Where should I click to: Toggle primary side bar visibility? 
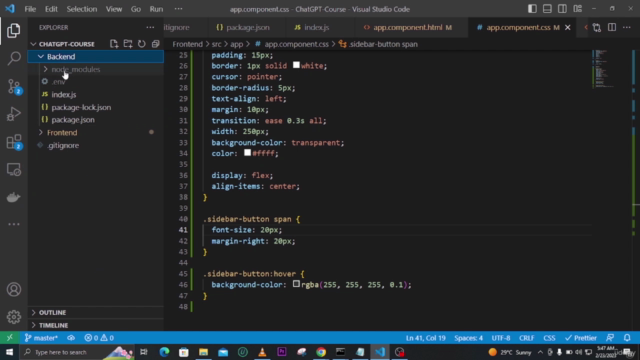[532, 9]
